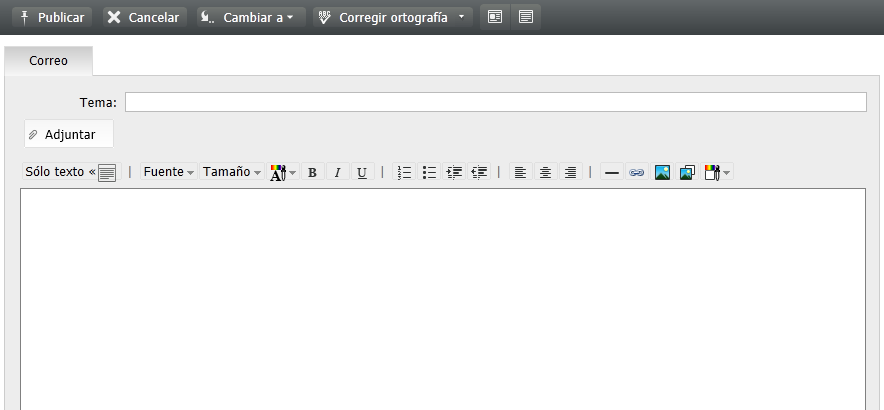The image size is (884, 410).
Task: Open the text color picker
Action: [283, 172]
